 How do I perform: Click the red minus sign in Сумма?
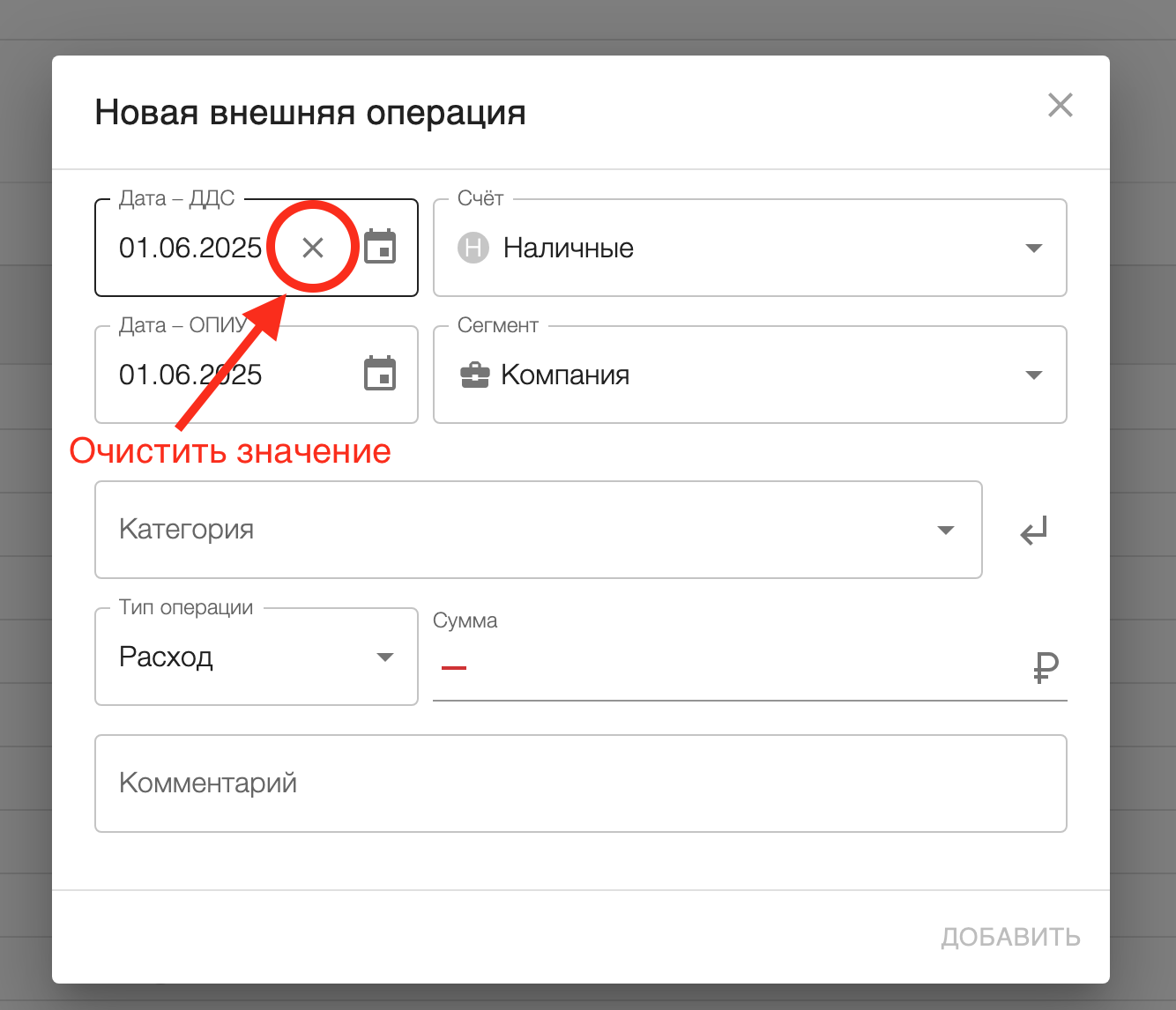454,668
